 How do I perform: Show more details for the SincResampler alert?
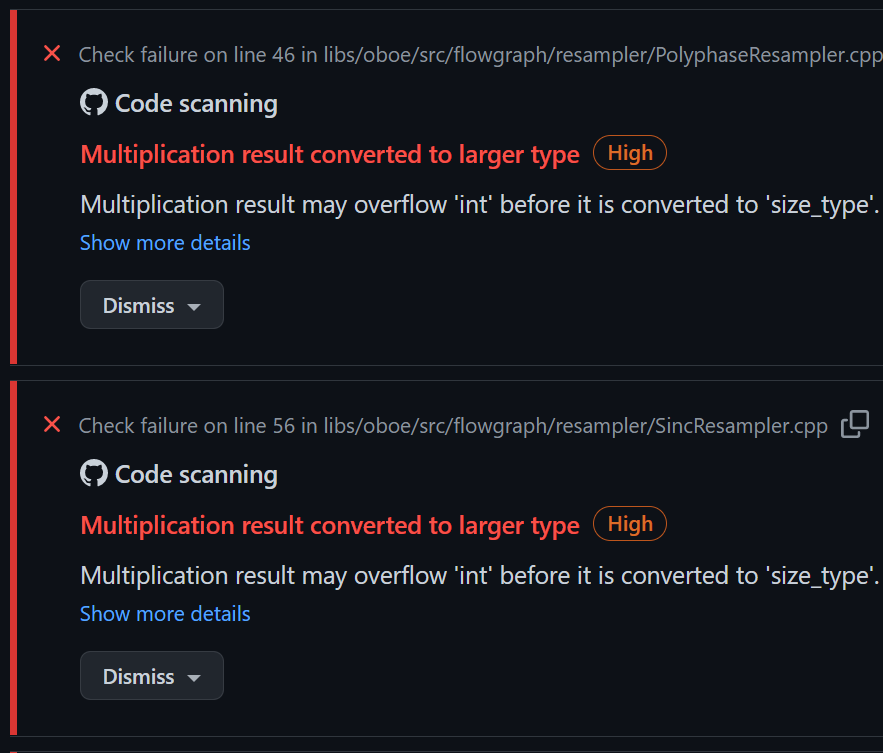[x=164, y=613]
